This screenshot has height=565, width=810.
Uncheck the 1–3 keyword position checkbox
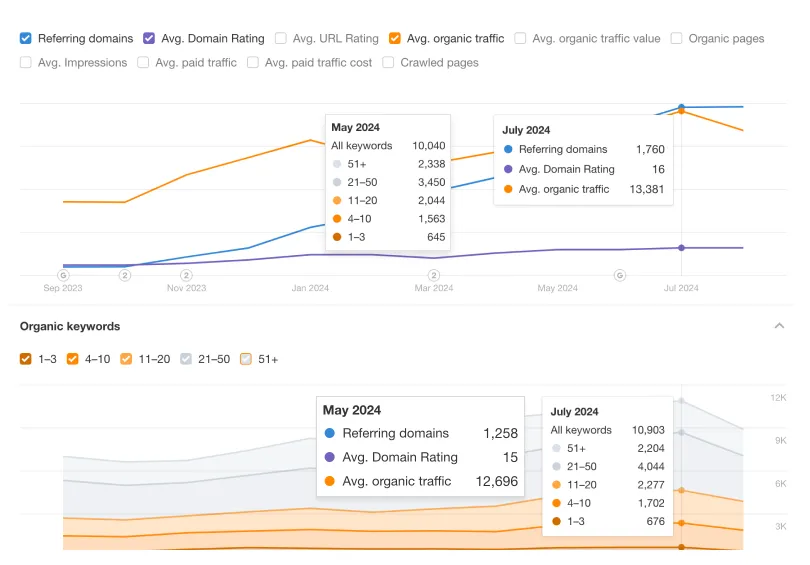pos(25,359)
